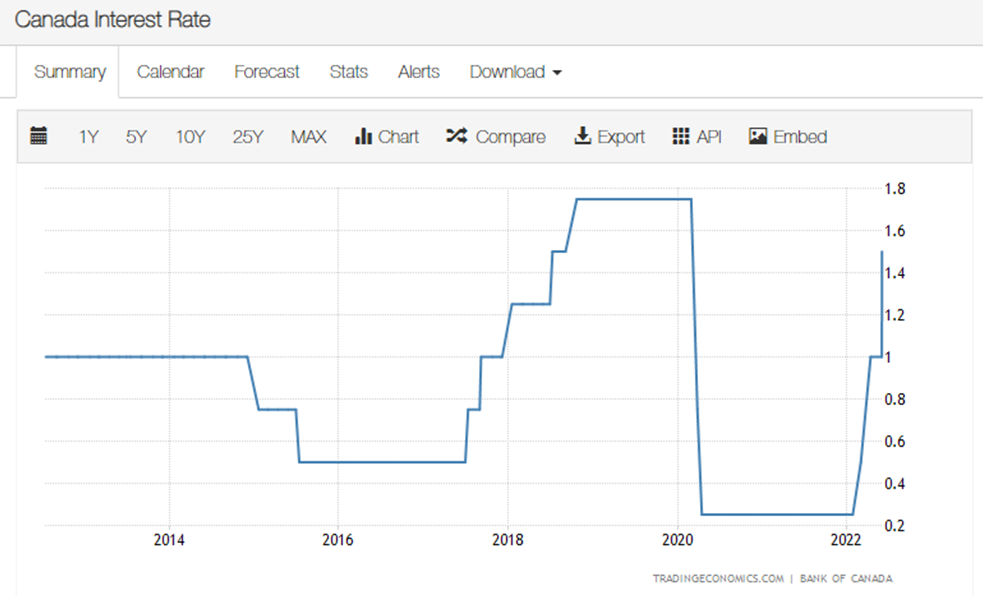Click the 1.2 y-axis value
The width and height of the screenshot is (983, 596).
tap(895, 315)
